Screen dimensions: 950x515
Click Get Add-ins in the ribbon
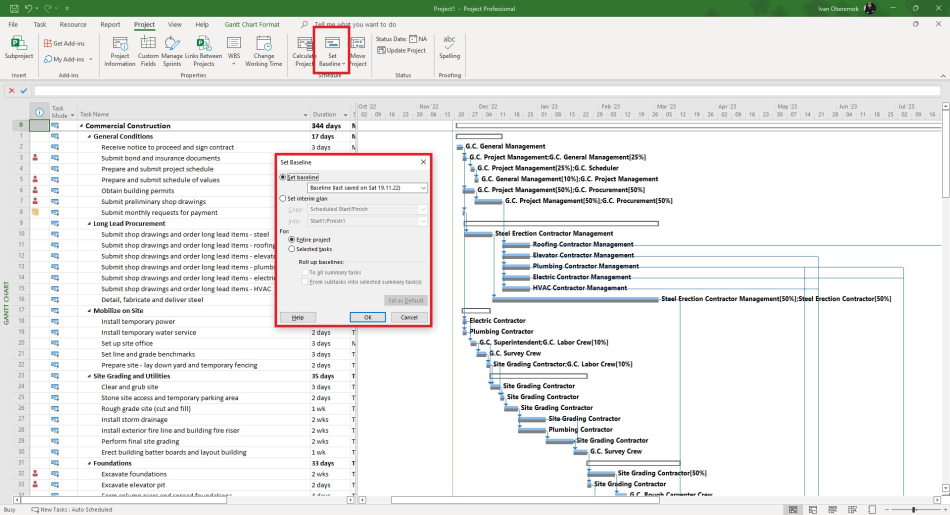point(64,43)
